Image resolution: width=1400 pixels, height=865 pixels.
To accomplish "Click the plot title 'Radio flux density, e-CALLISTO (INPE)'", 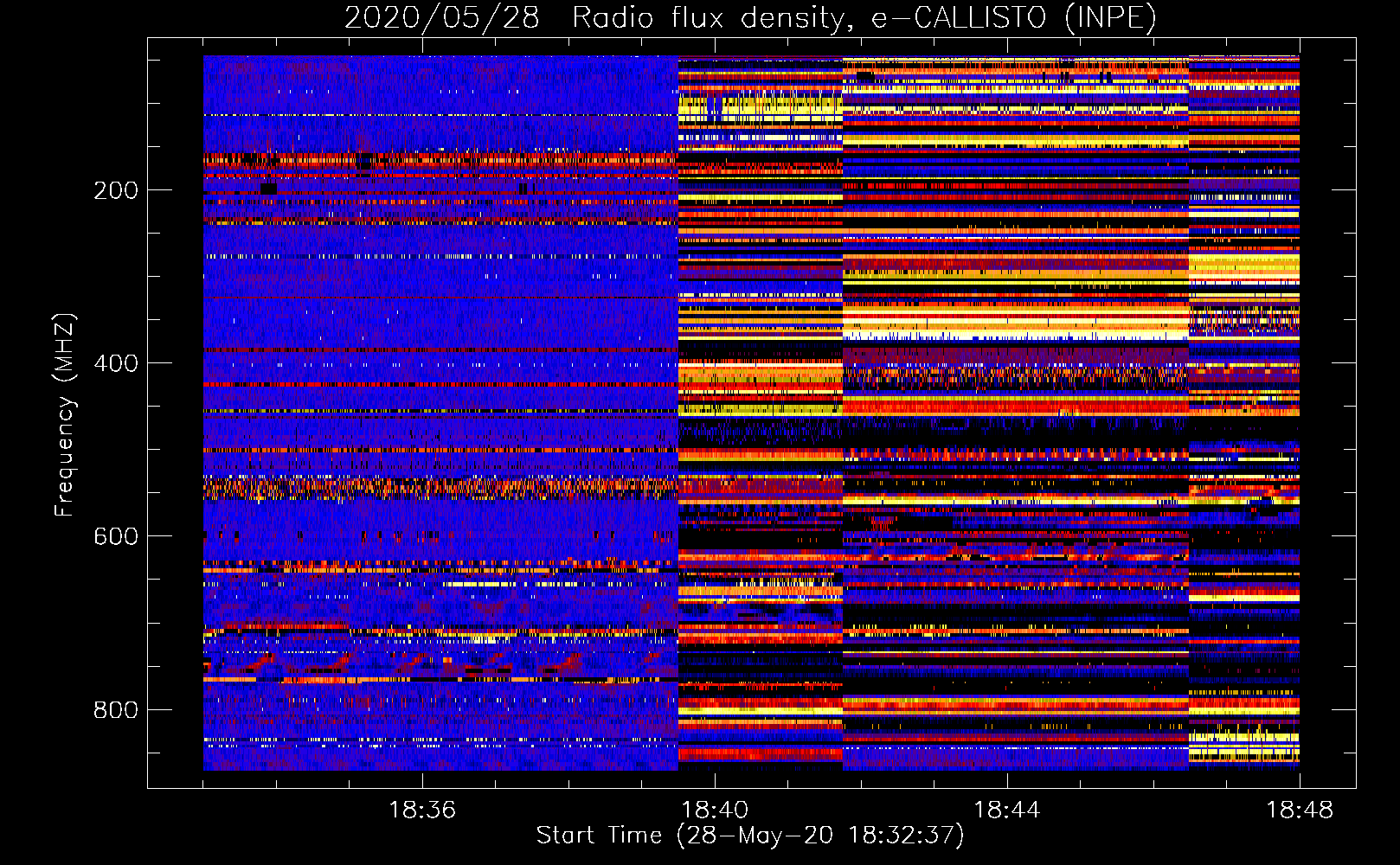I will tap(864, 17).
